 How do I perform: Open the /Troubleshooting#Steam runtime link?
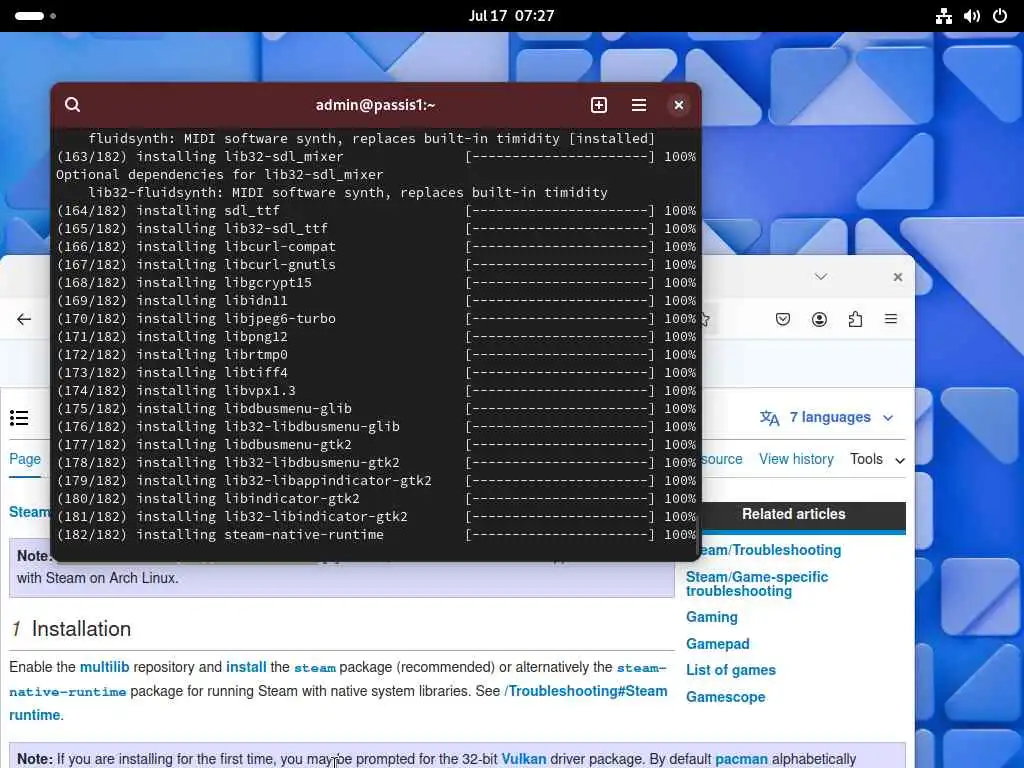point(586,691)
